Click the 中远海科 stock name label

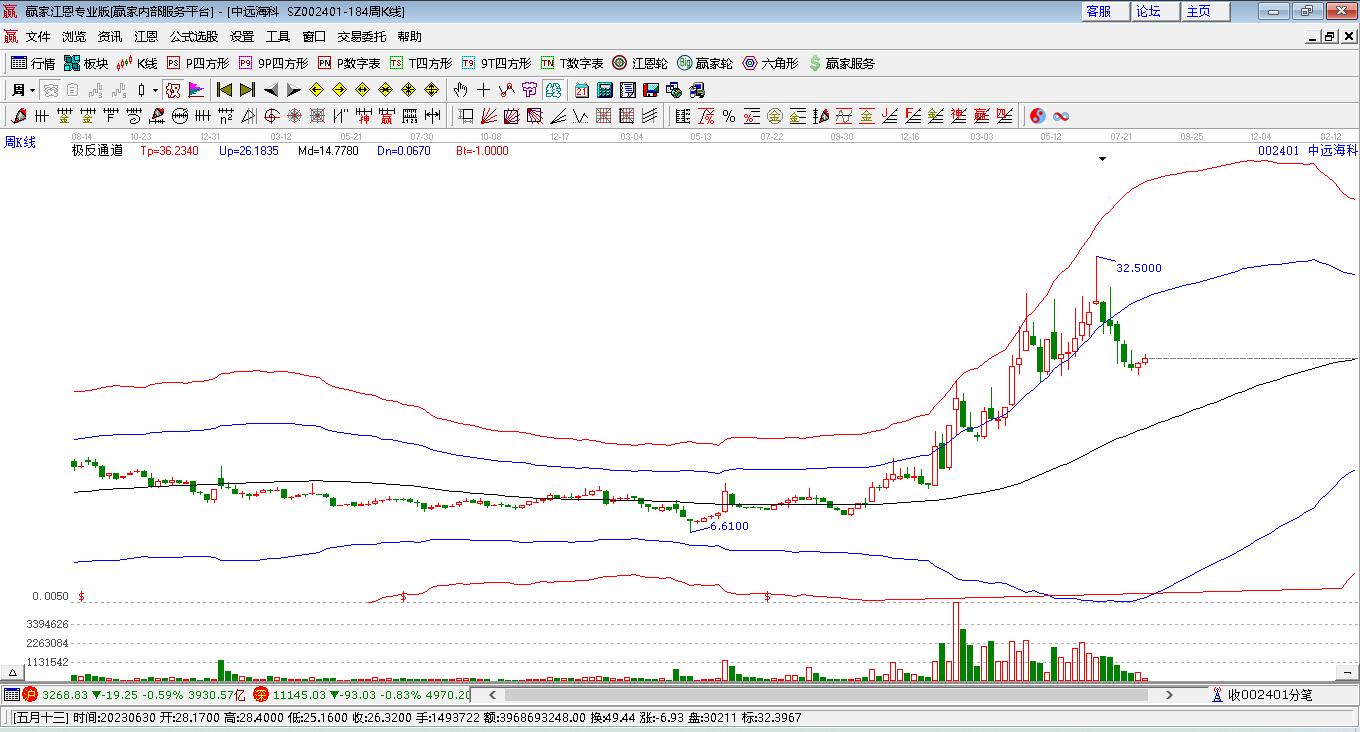[x=1333, y=151]
